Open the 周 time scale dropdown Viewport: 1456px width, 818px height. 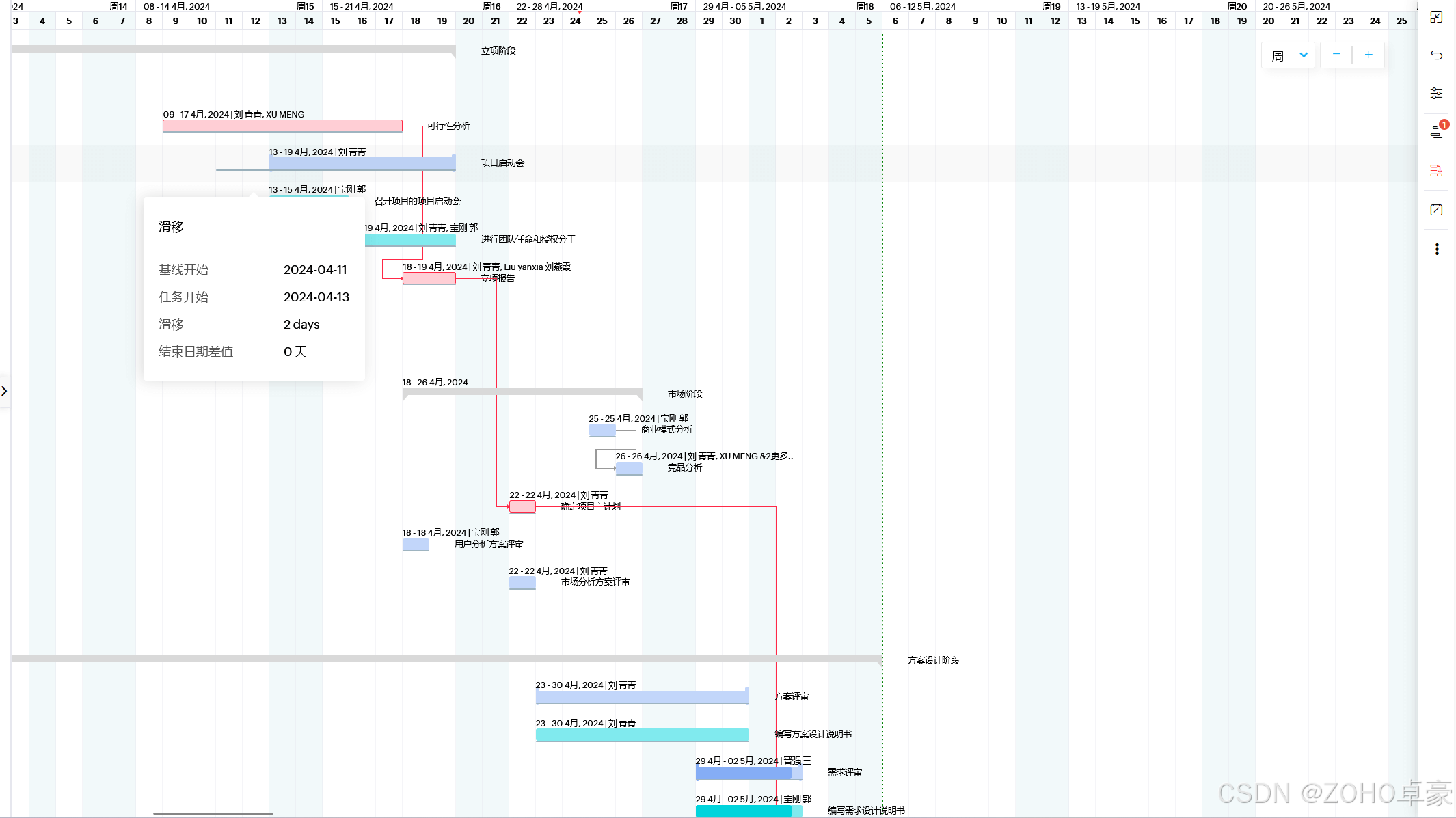1289,55
